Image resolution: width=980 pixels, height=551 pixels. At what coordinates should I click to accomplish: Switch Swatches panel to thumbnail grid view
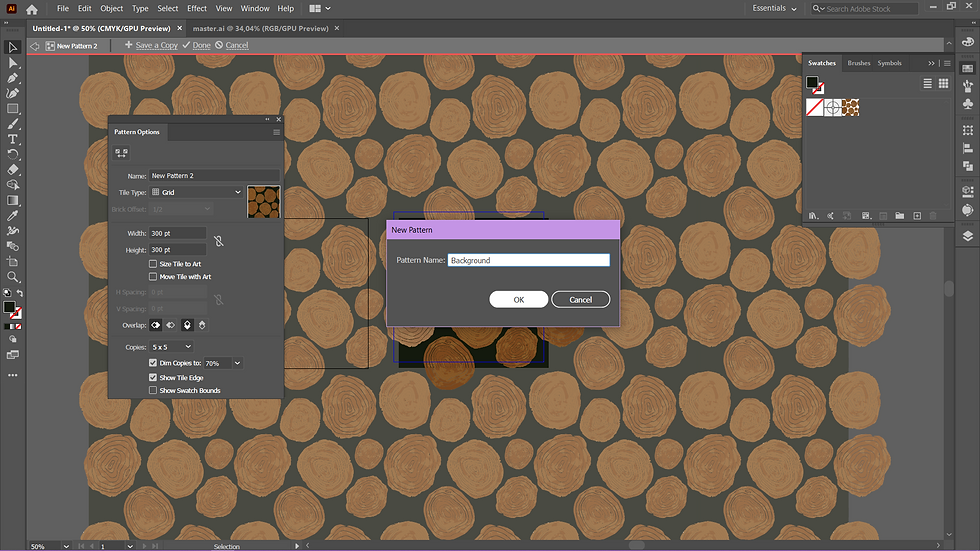coord(943,83)
